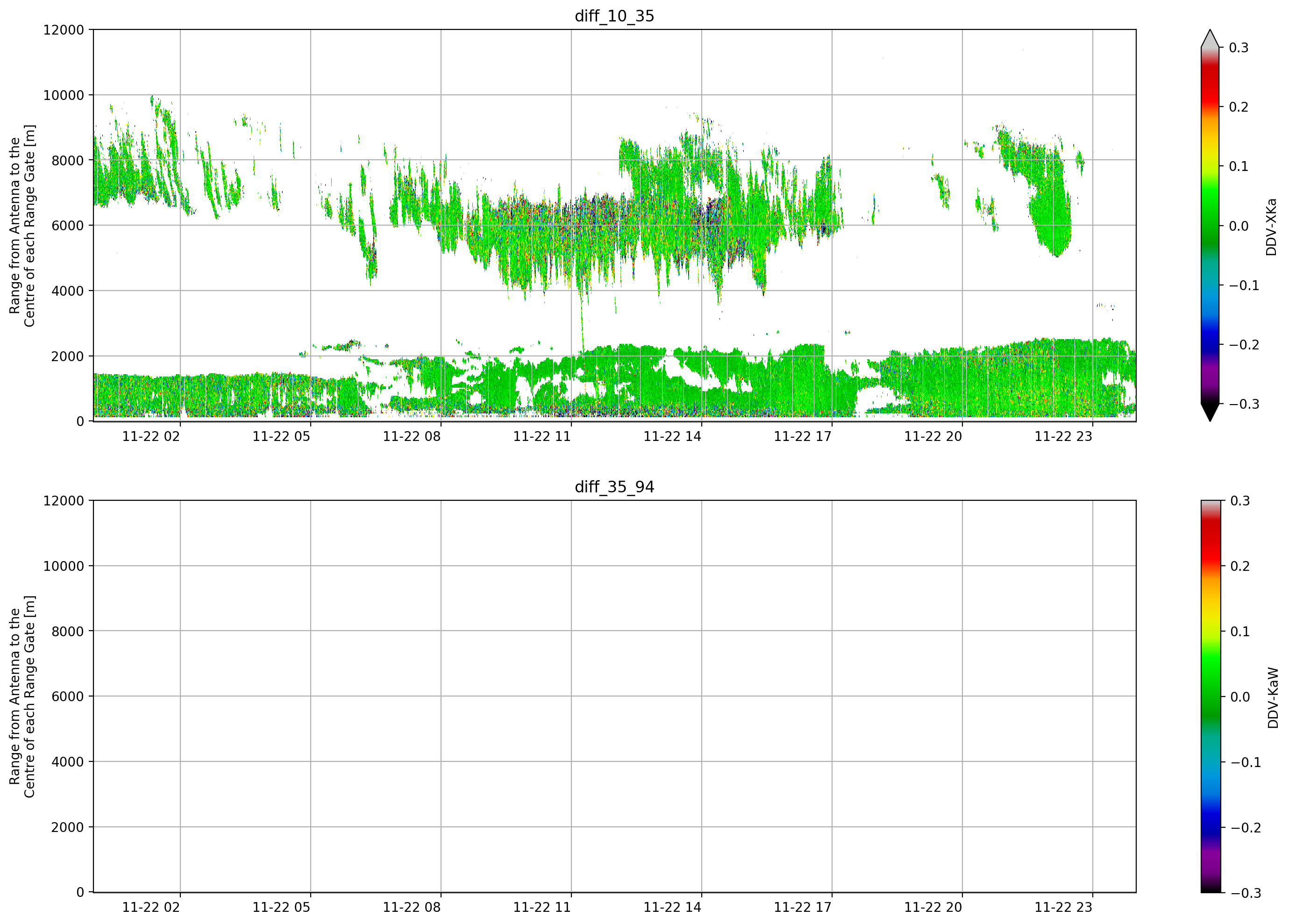Click the 11-22 17 time label under diff_10_35
The width and height of the screenshot is (1289, 924).
803,436
